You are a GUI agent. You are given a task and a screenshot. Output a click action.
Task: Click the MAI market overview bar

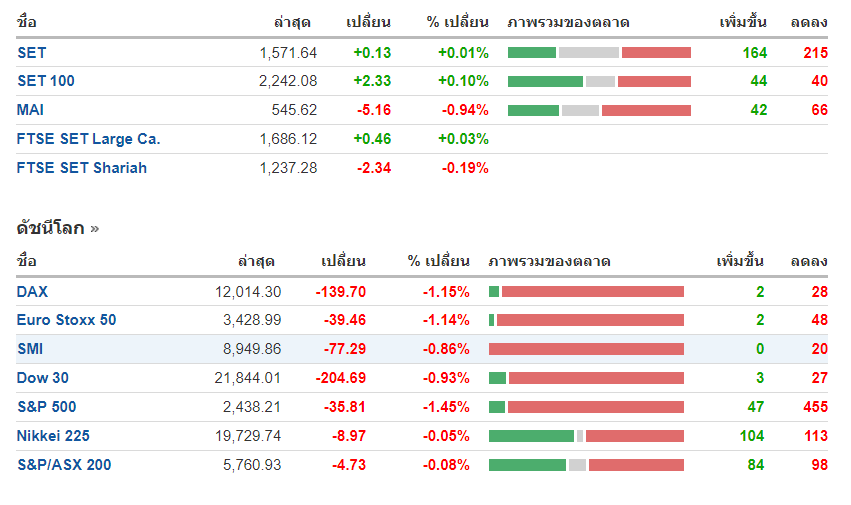tap(599, 110)
